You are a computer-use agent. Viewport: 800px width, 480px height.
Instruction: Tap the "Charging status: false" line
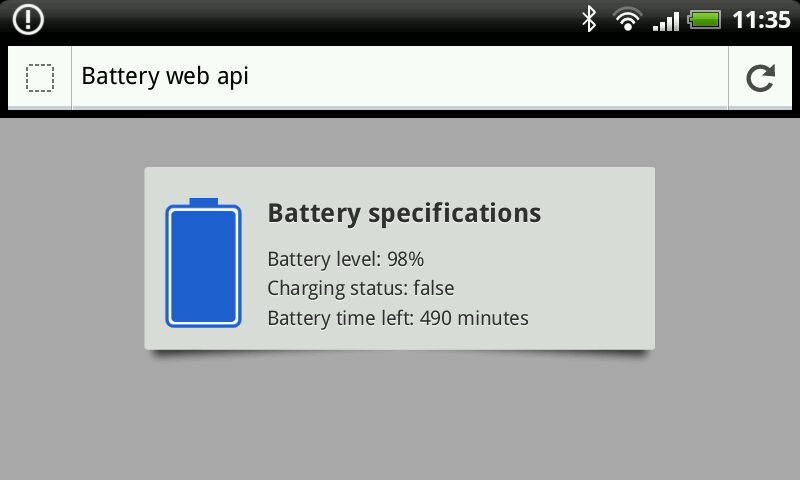[361, 288]
